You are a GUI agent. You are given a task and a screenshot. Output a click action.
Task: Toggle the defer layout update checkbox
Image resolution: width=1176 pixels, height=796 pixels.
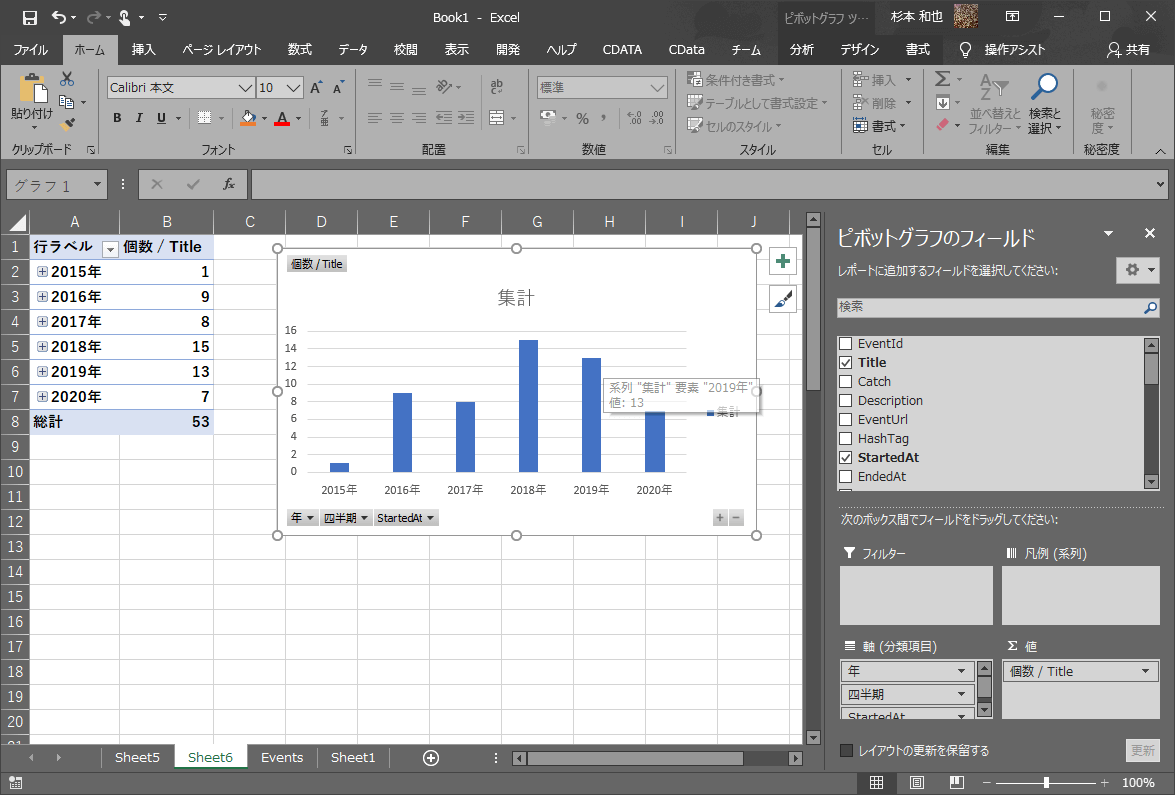tap(847, 751)
